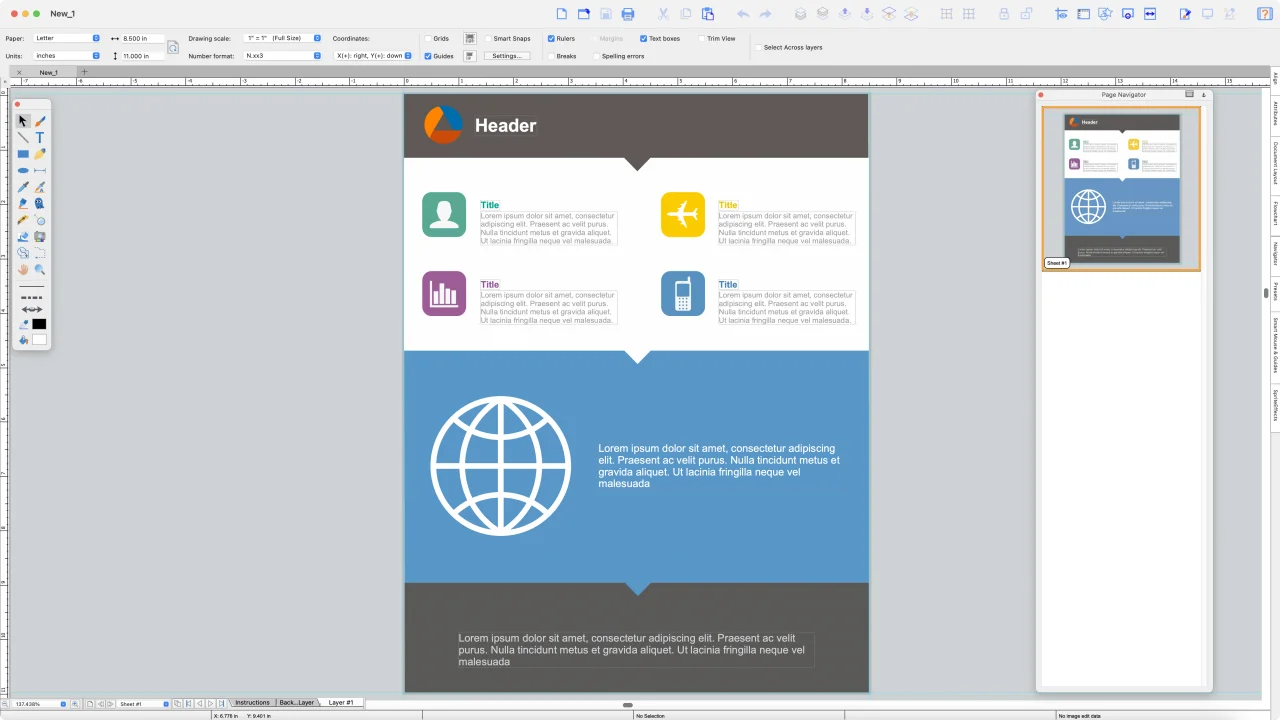Pick the Oval shape tool
Viewport: 1280px width, 720px height.
[x=23, y=171]
